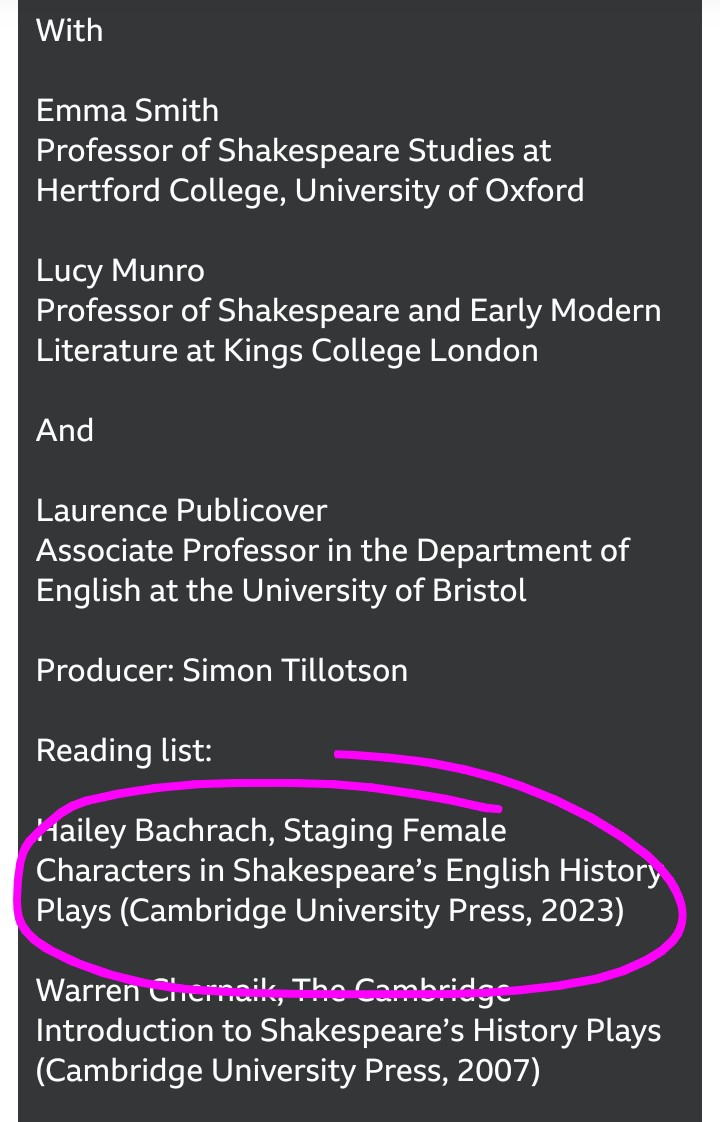This screenshot has height=1122, width=720.
Task: Select "English at the University of Bristol" line
Action: [x=281, y=590]
